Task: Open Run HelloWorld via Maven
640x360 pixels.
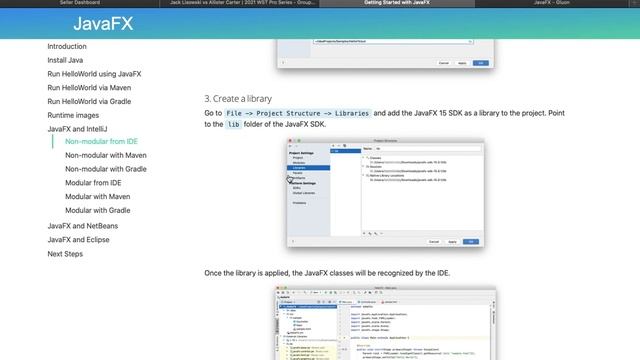Action: 89,88
